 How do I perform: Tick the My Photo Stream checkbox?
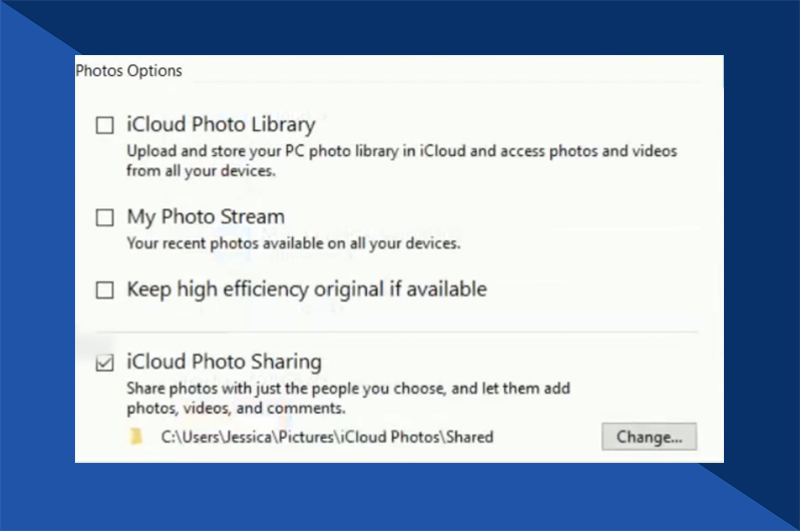[x=105, y=218]
